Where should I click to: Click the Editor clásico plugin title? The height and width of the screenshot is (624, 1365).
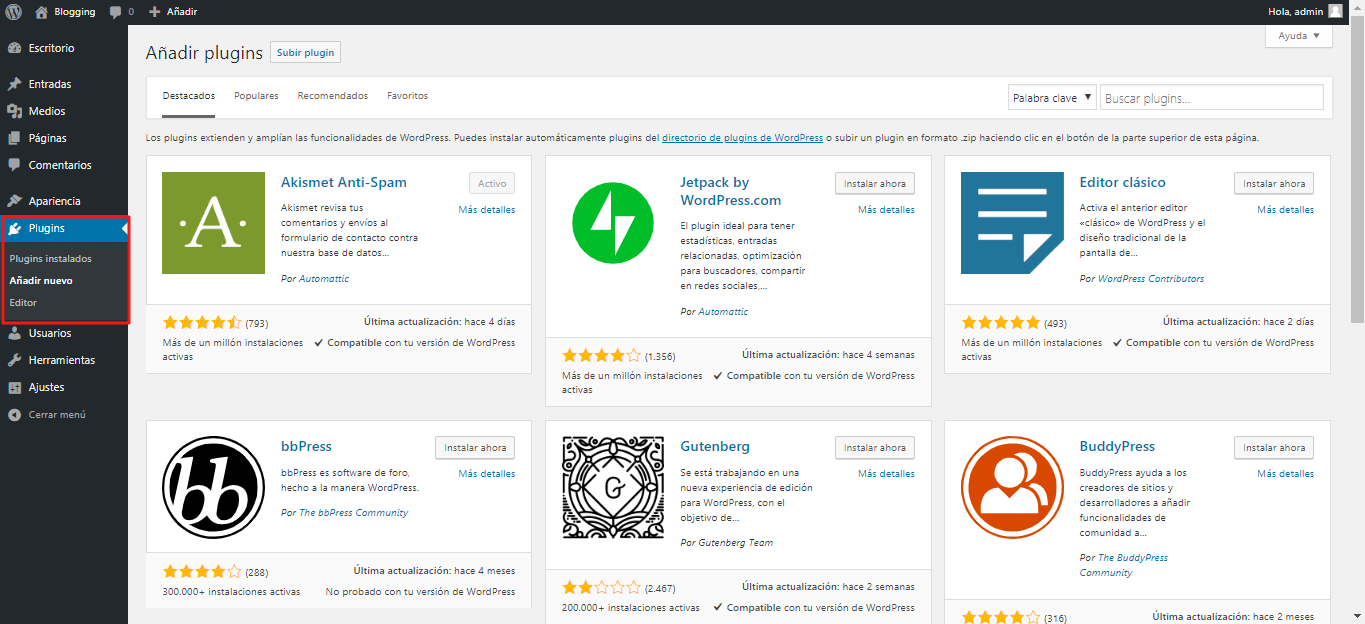click(x=1123, y=183)
